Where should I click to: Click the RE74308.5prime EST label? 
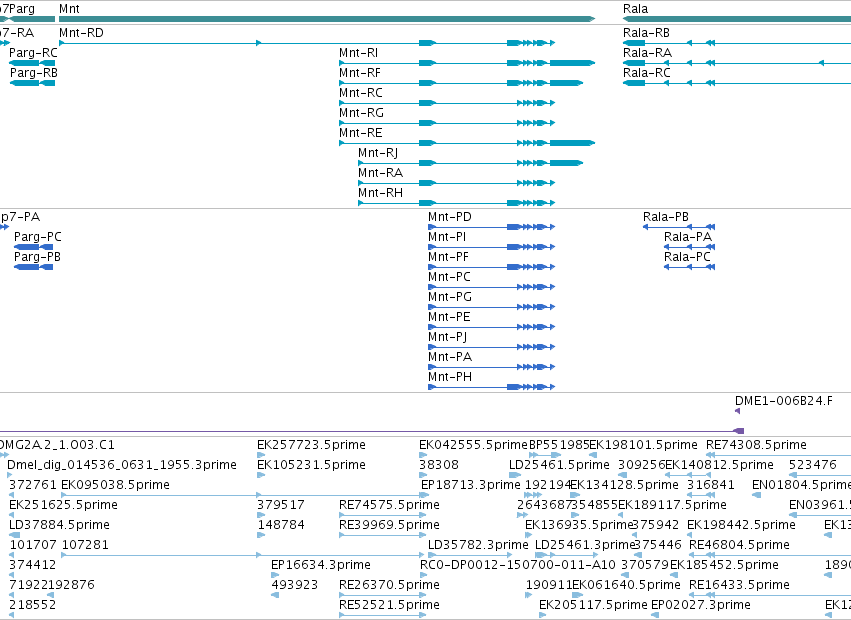757,445
